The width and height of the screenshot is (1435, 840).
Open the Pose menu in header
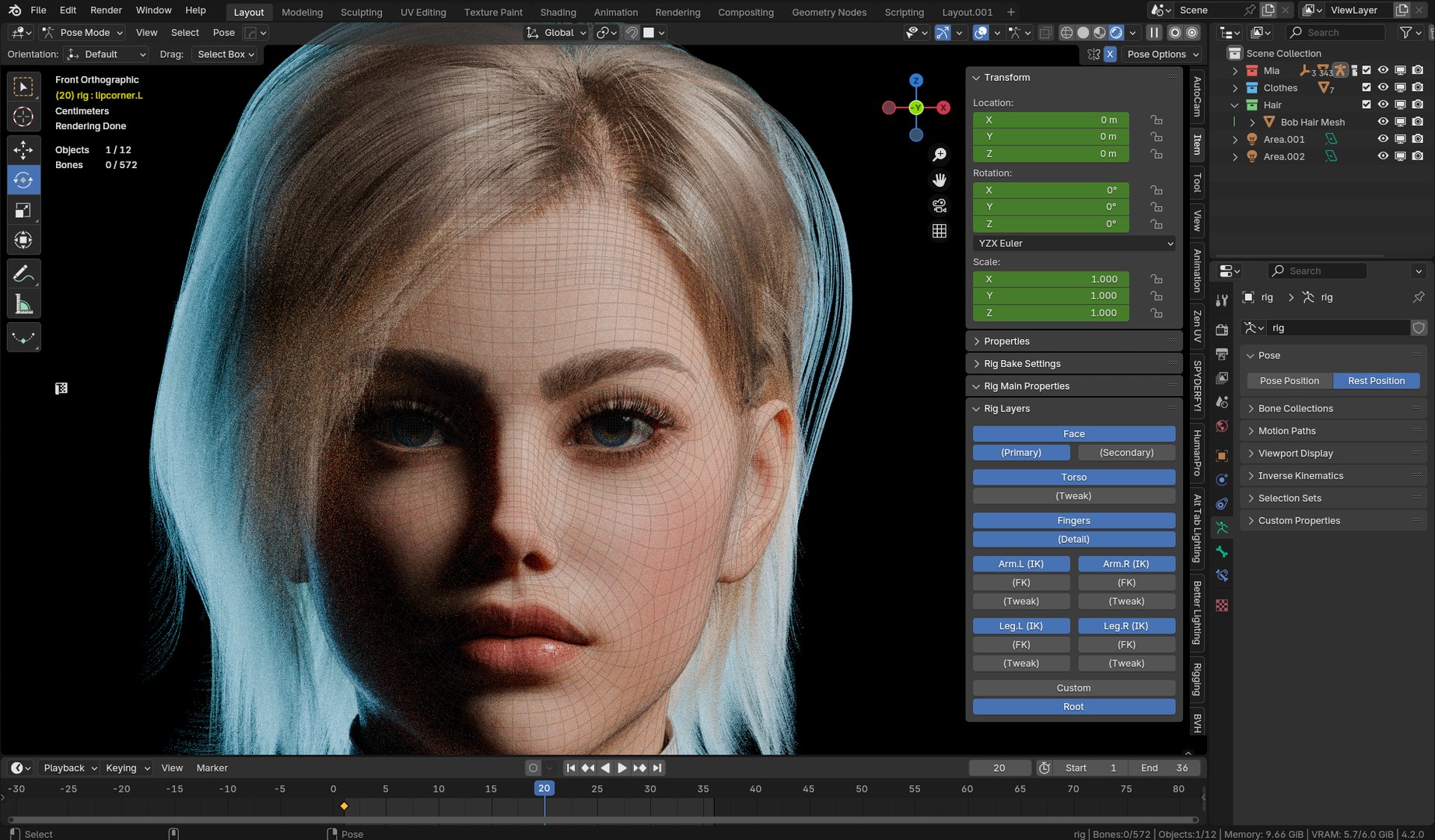pyautogui.click(x=223, y=33)
